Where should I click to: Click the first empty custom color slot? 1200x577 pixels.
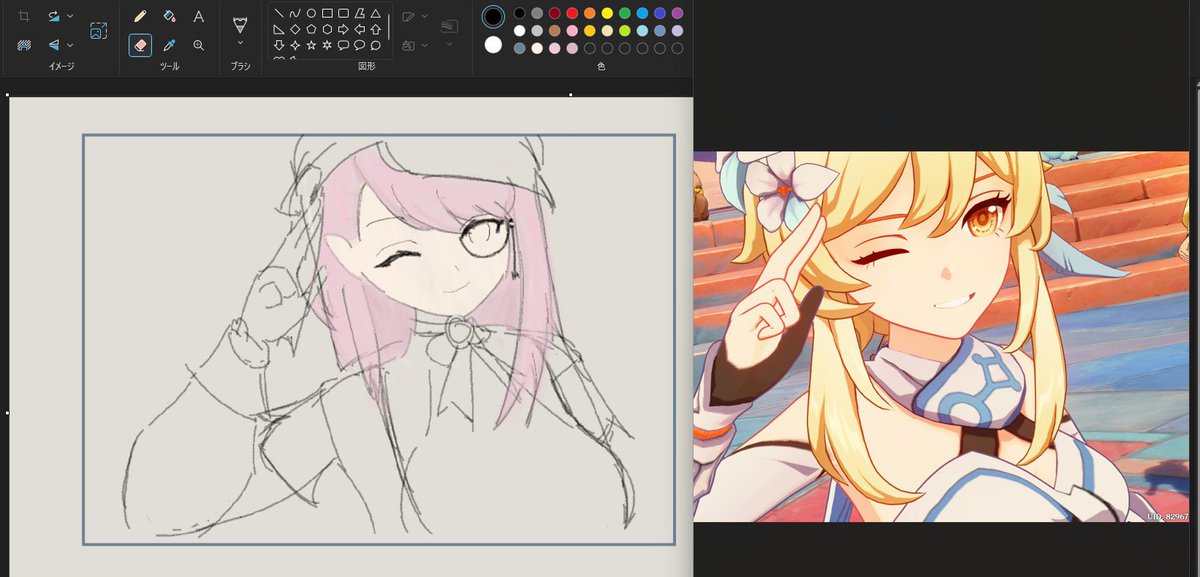[x=590, y=48]
